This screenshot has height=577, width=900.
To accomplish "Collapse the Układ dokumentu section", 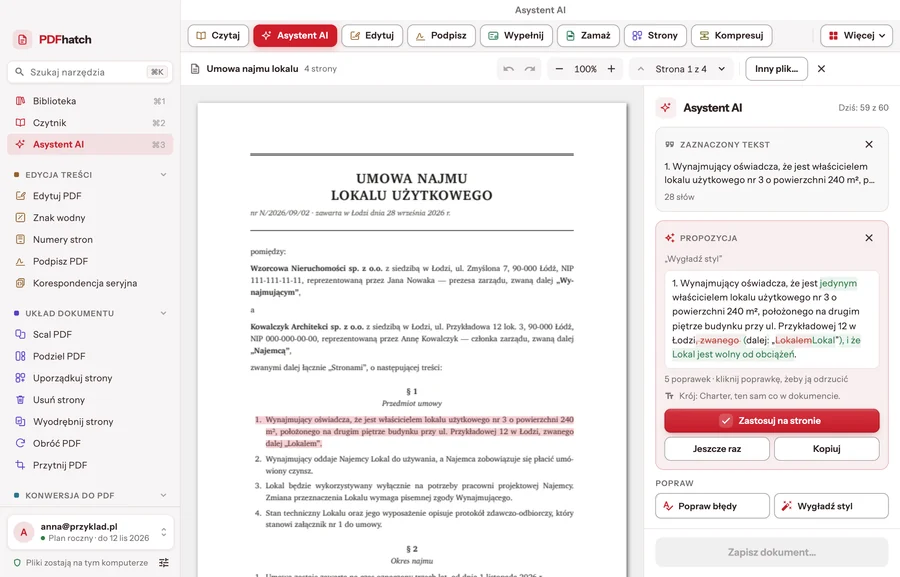I will tap(163, 313).
